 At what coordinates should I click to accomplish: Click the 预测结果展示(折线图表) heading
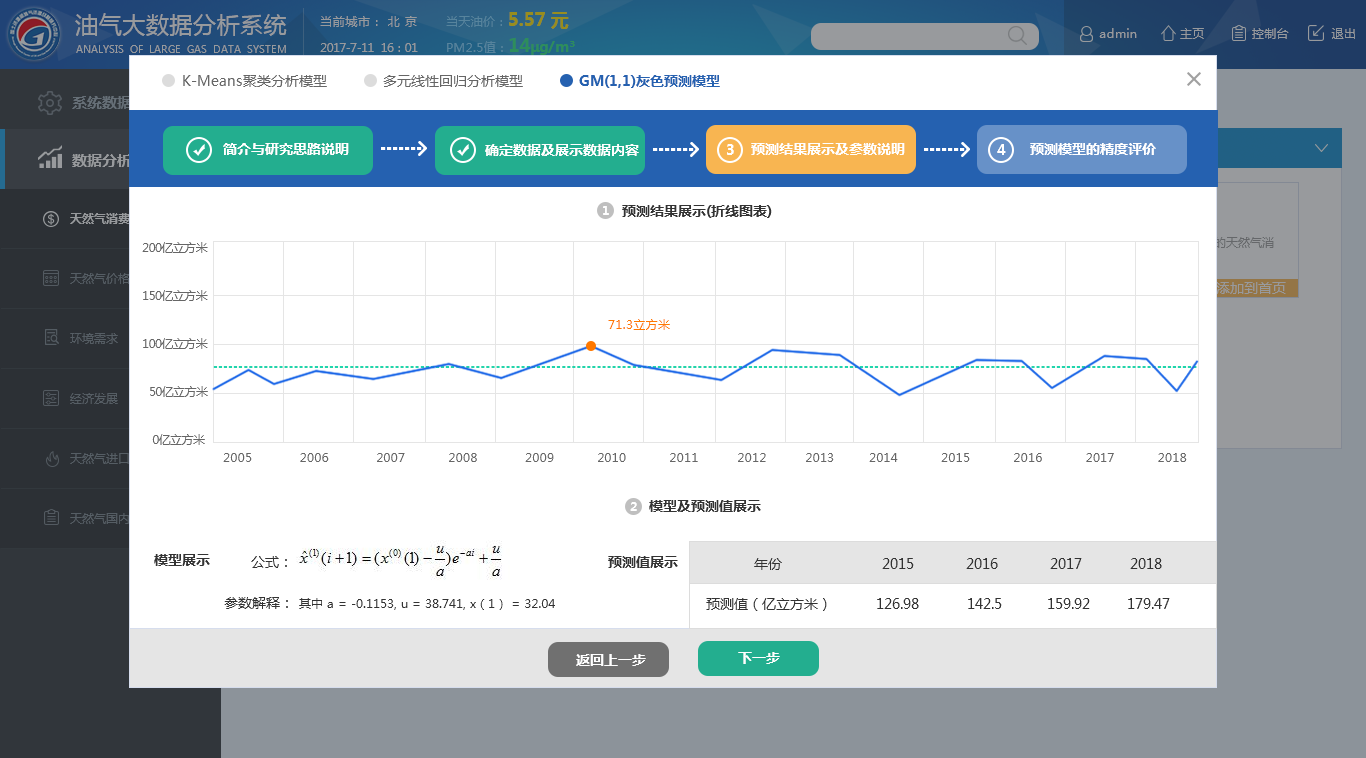[x=696, y=211]
